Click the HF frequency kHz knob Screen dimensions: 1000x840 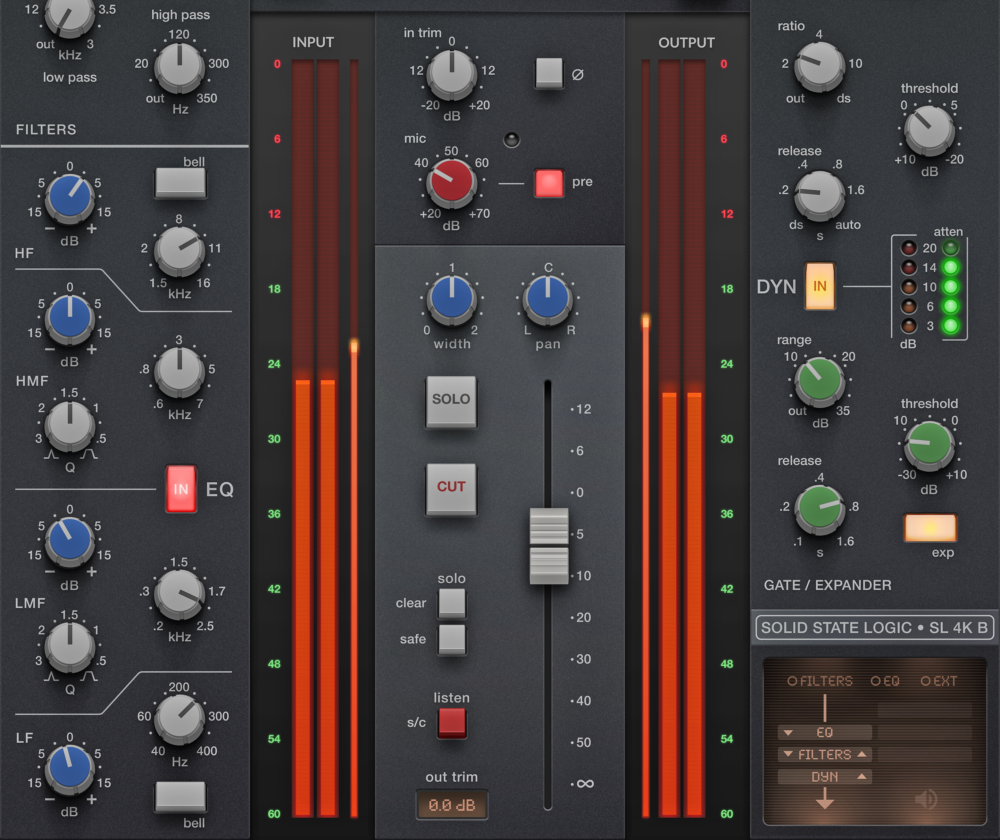(x=180, y=250)
